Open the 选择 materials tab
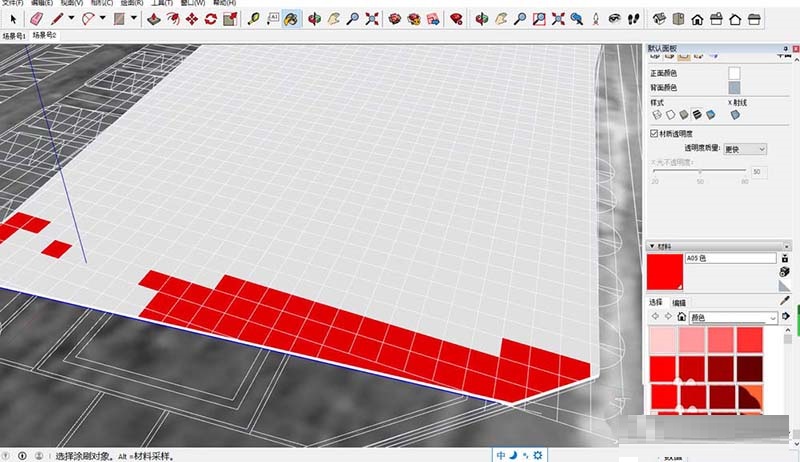800x462 pixels. [656, 302]
